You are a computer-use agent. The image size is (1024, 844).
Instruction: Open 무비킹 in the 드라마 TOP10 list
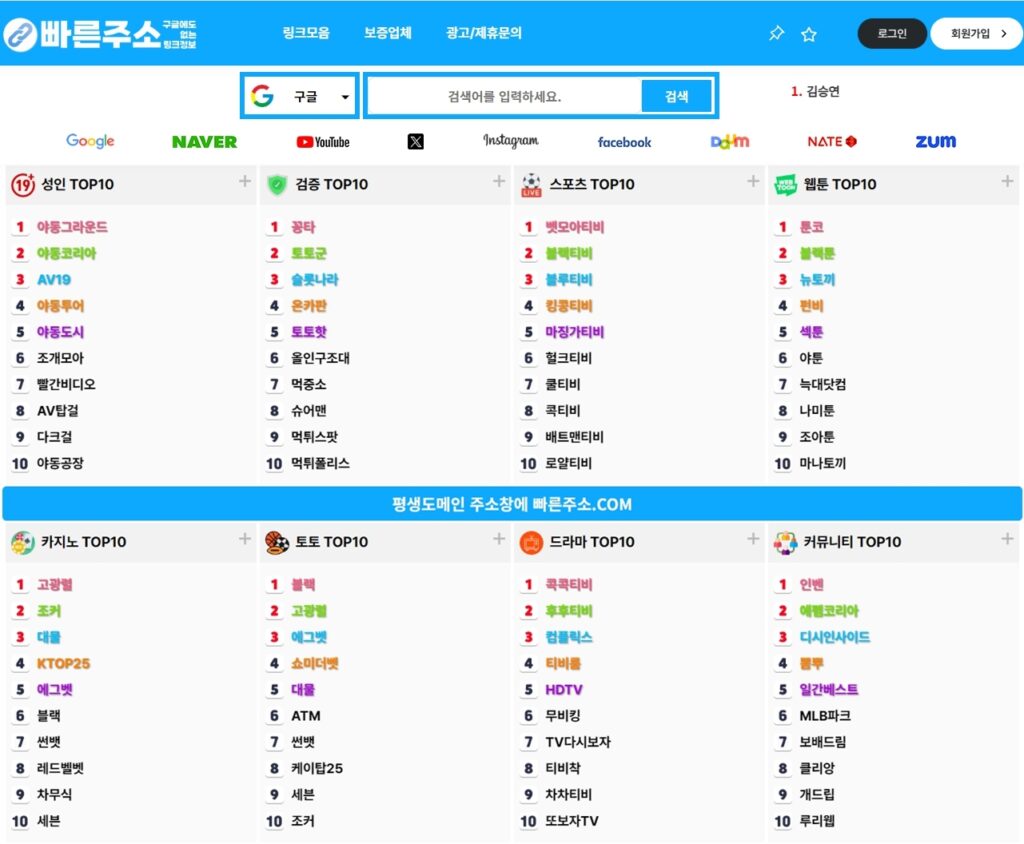[563, 716]
